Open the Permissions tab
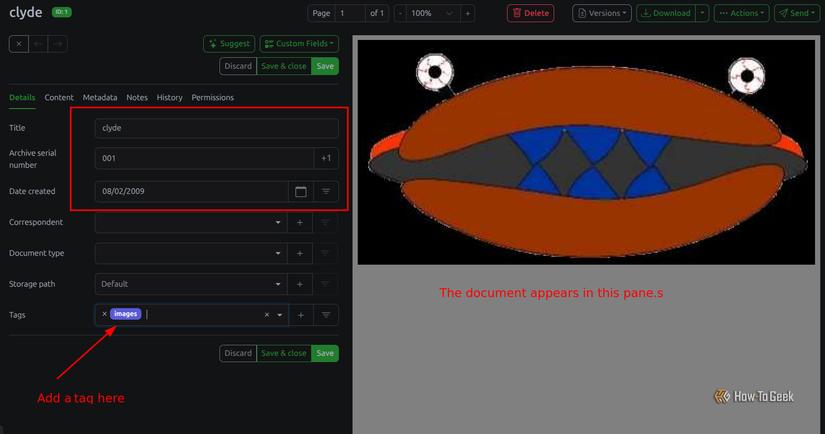Viewport: 825px width, 434px height. point(213,98)
